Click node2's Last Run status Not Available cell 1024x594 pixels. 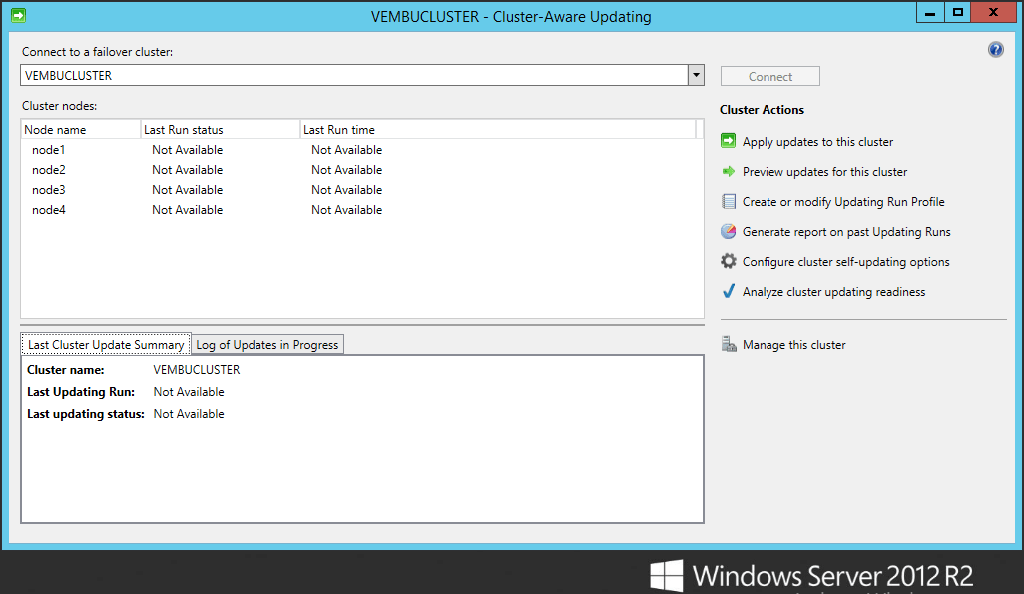pyautogui.click(x=187, y=170)
